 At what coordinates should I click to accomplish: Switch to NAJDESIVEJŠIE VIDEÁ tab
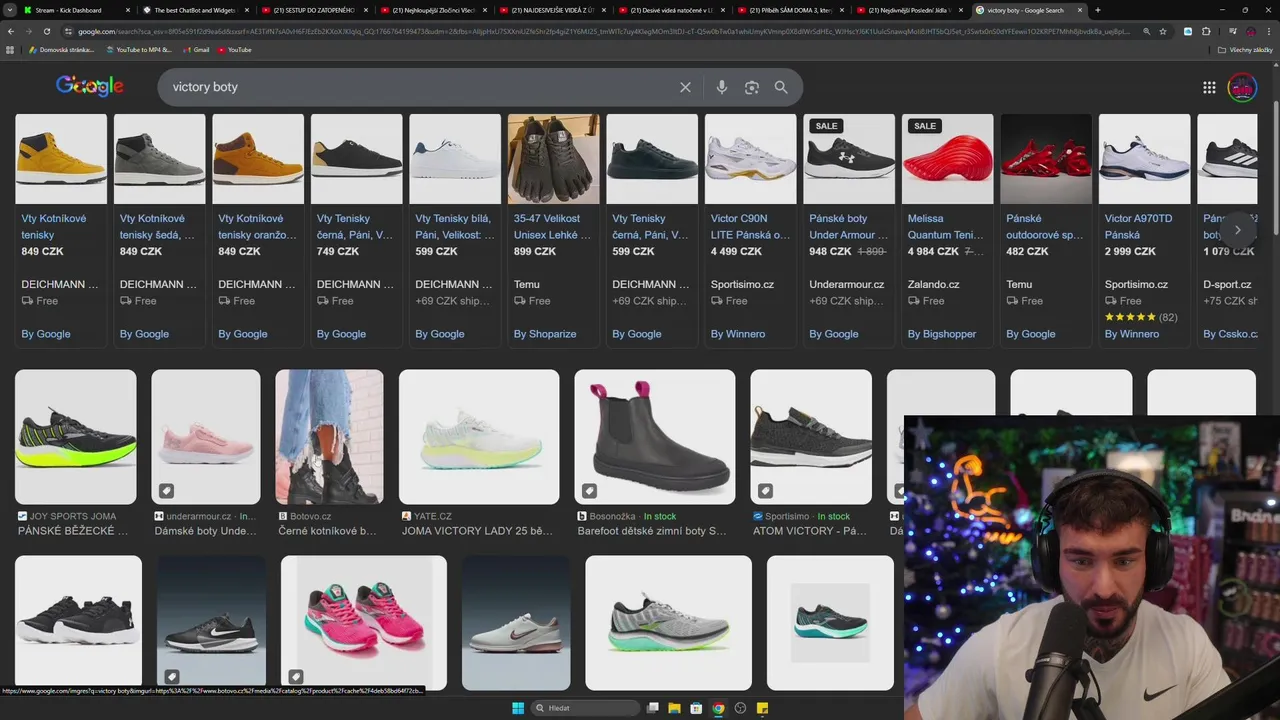tap(554, 10)
